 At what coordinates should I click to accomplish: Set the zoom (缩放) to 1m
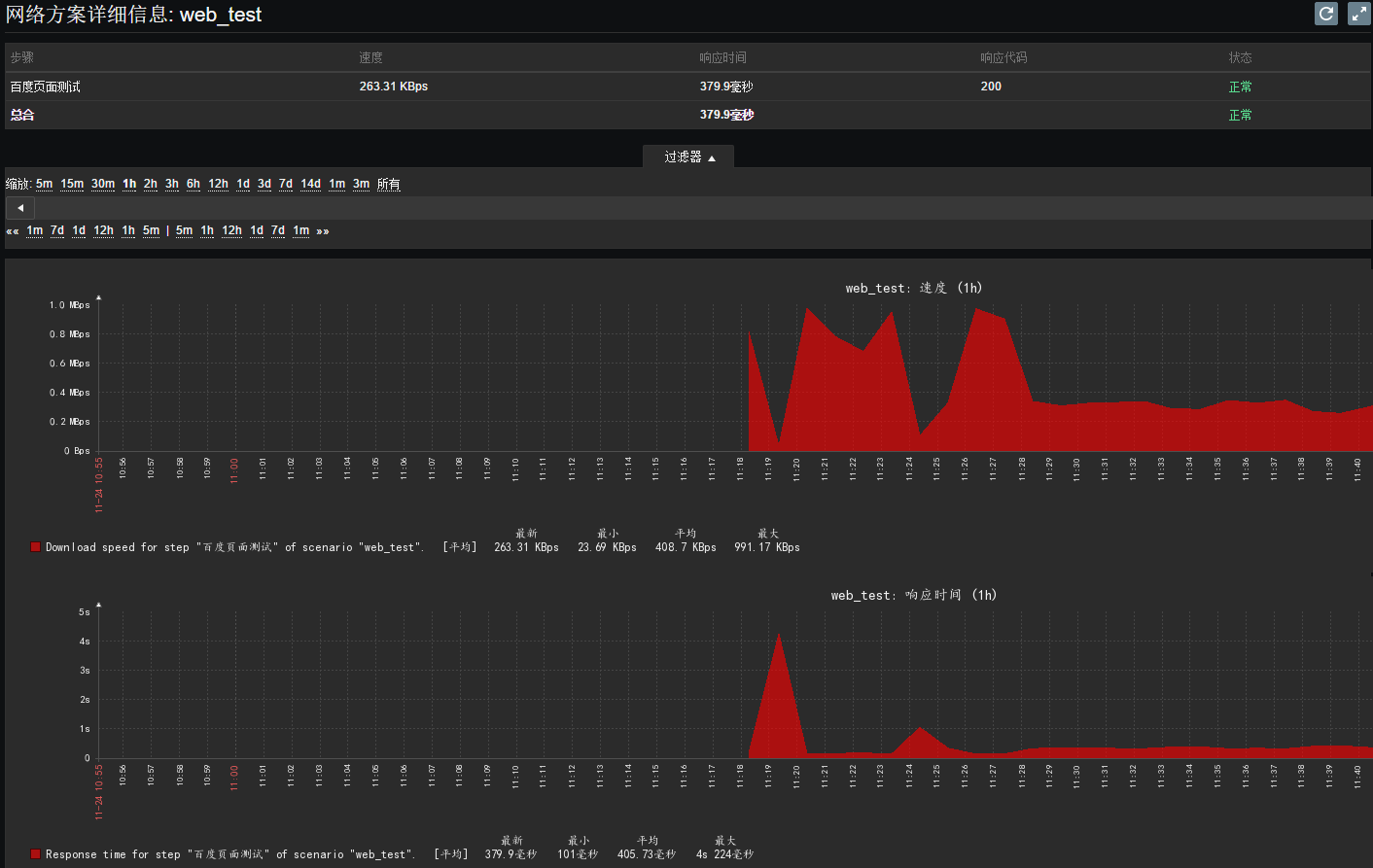pos(337,184)
